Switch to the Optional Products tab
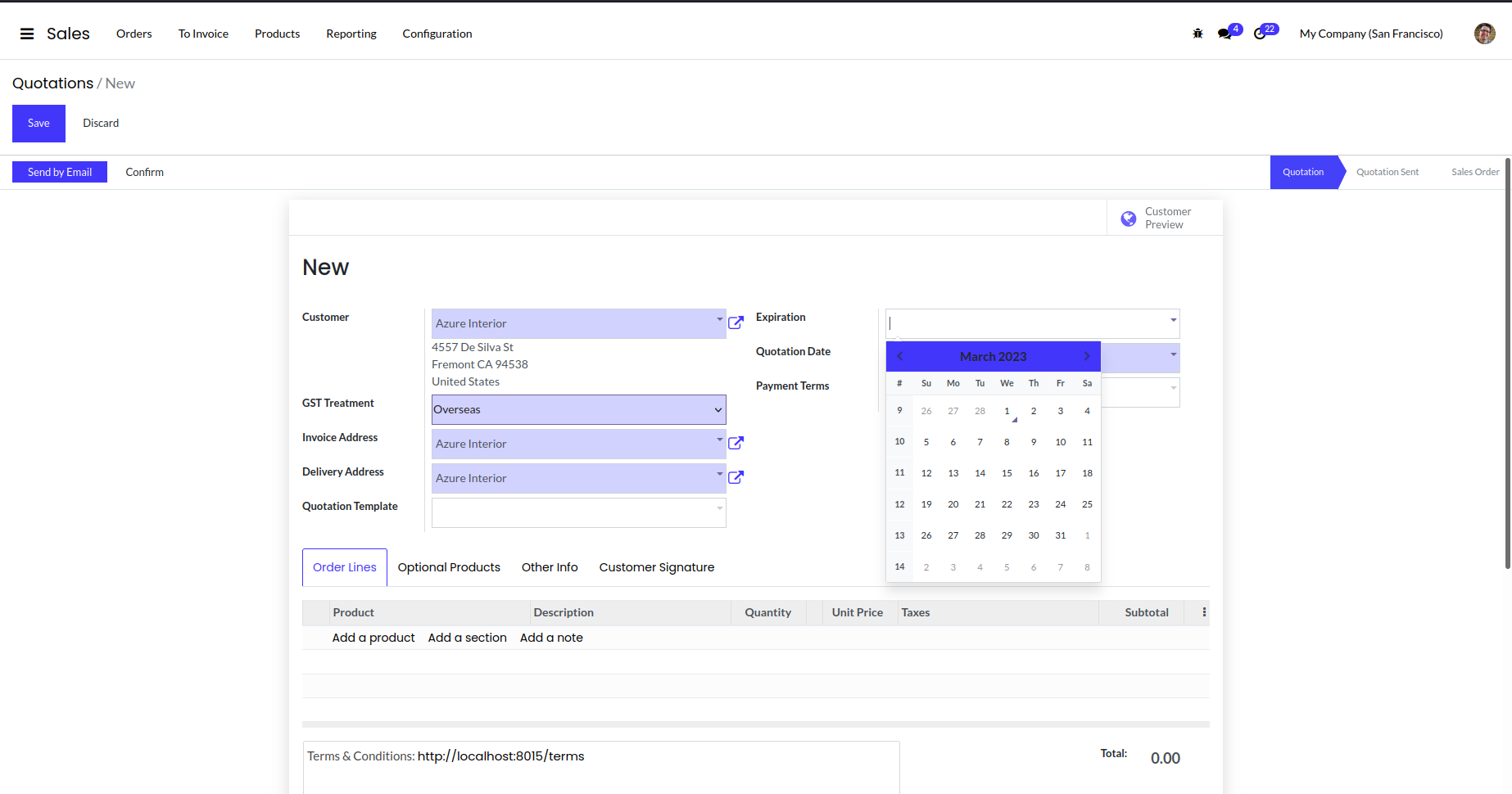The width and height of the screenshot is (1512, 794). (x=449, y=567)
